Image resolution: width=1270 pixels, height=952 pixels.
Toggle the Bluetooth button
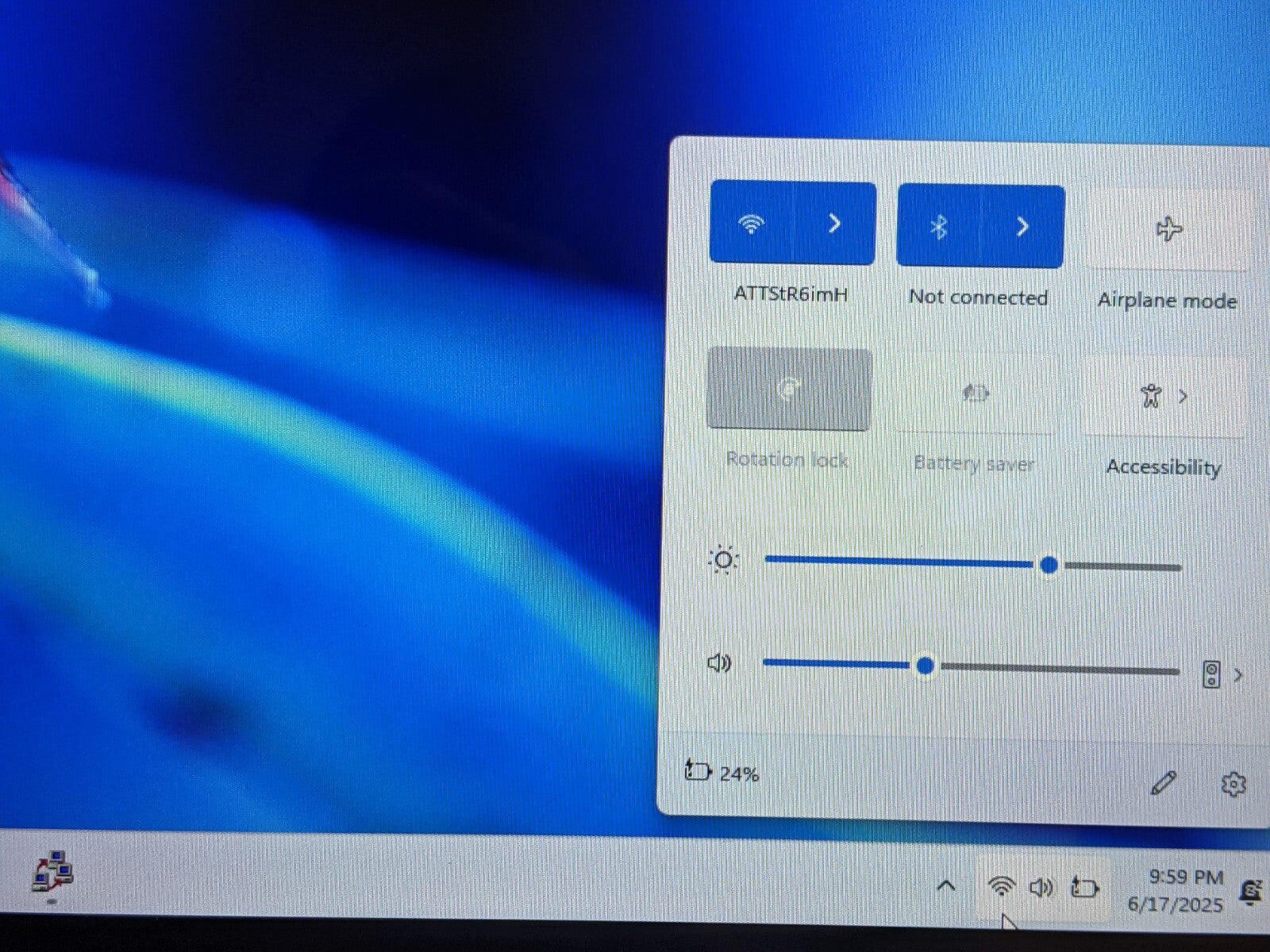(x=938, y=227)
